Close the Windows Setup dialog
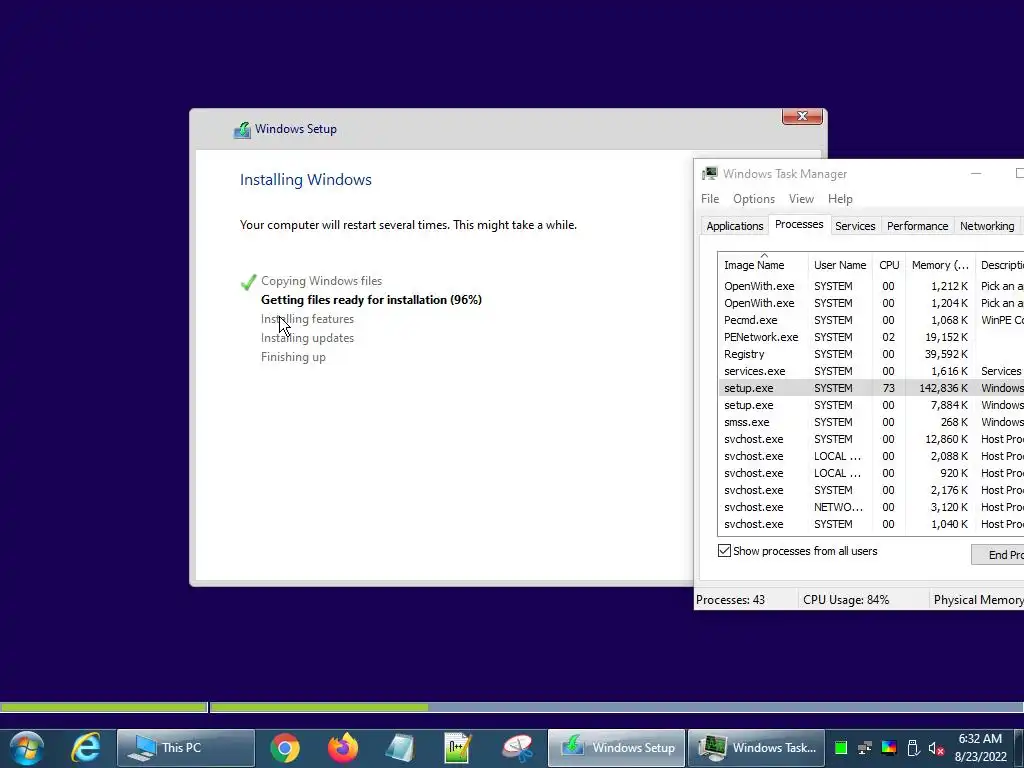 click(x=802, y=116)
